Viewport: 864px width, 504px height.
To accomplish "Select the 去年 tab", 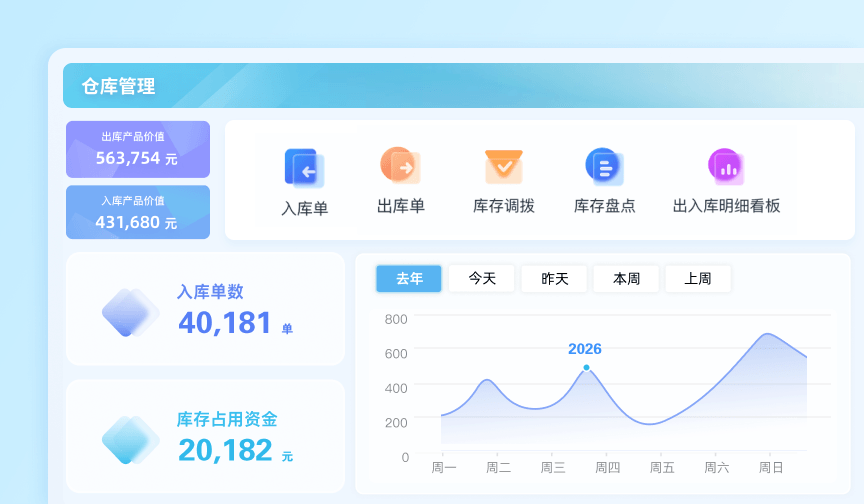I will [409, 279].
